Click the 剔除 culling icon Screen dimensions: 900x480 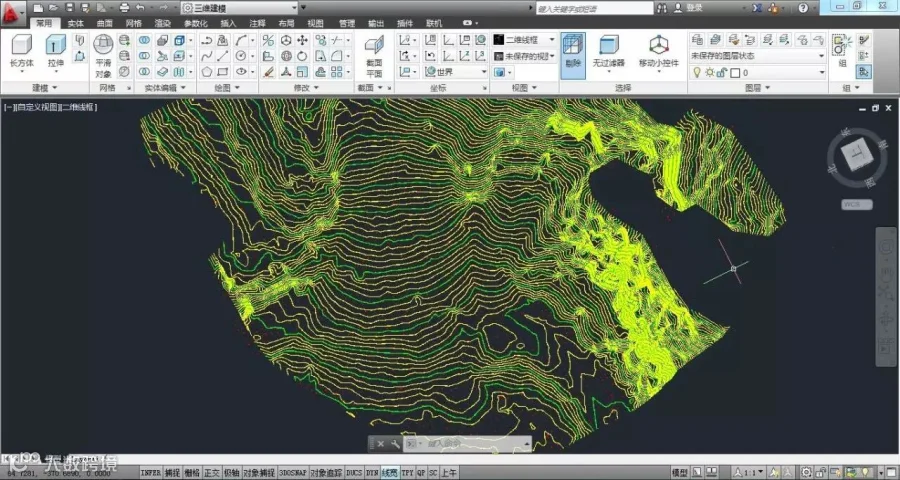point(572,46)
